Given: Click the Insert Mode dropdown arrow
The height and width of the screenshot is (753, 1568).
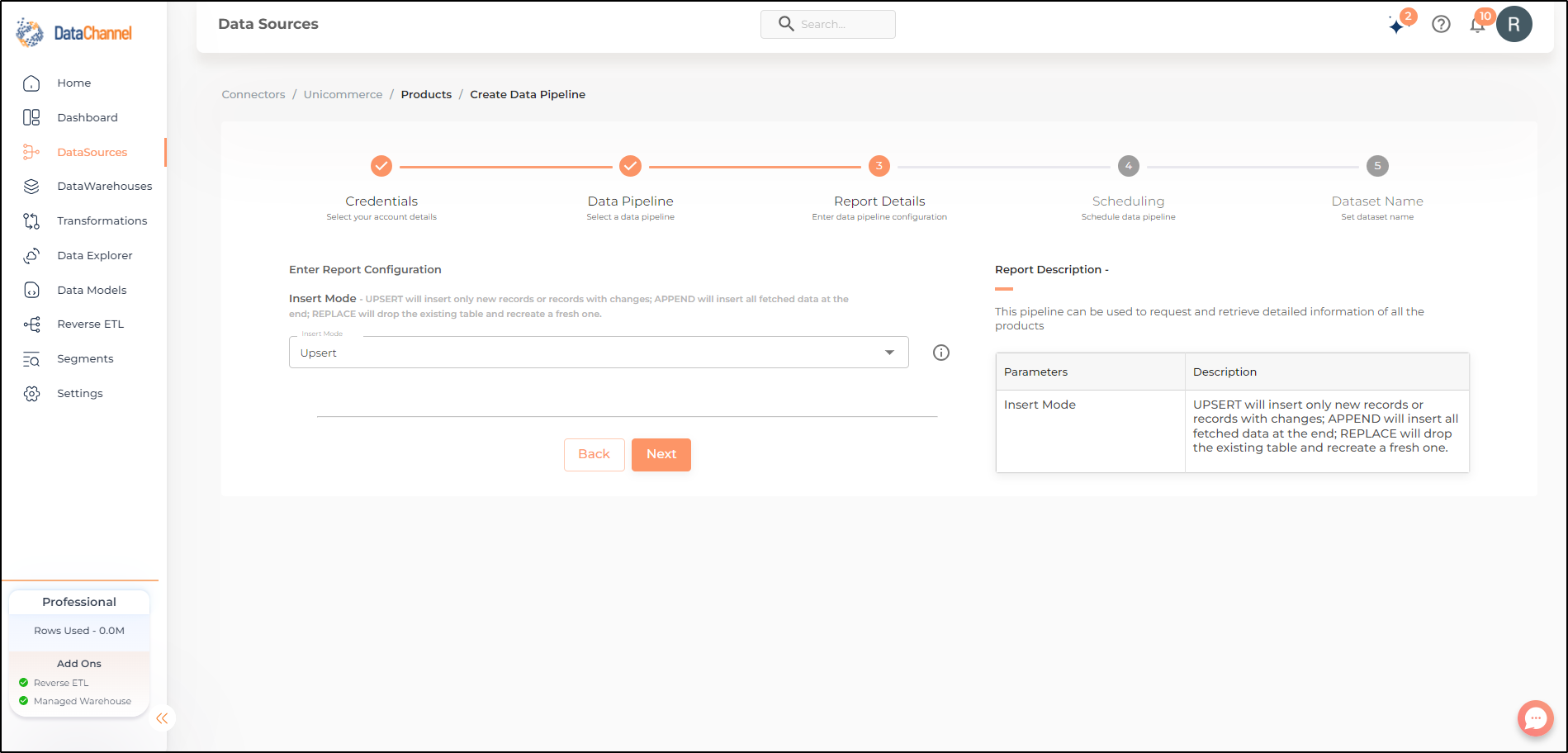Looking at the screenshot, I should [889, 353].
